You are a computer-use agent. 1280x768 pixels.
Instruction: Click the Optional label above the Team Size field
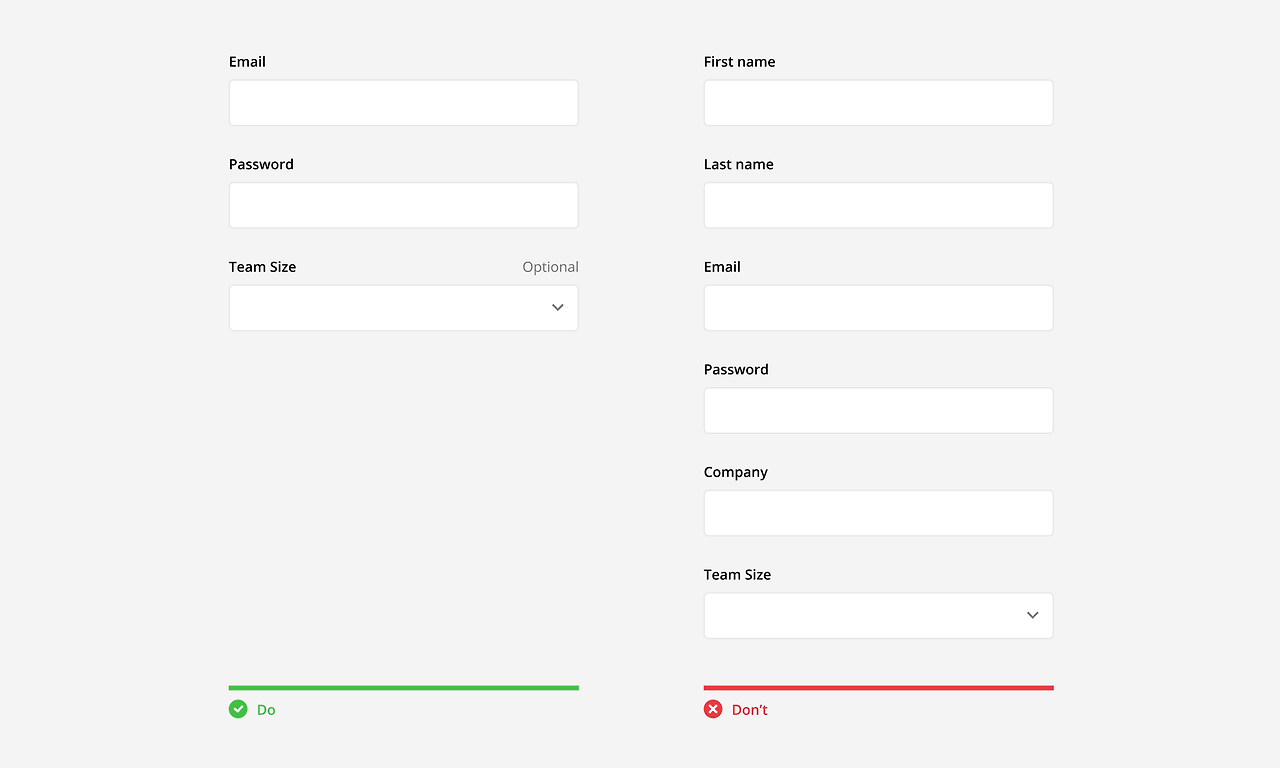pyautogui.click(x=550, y=267)
